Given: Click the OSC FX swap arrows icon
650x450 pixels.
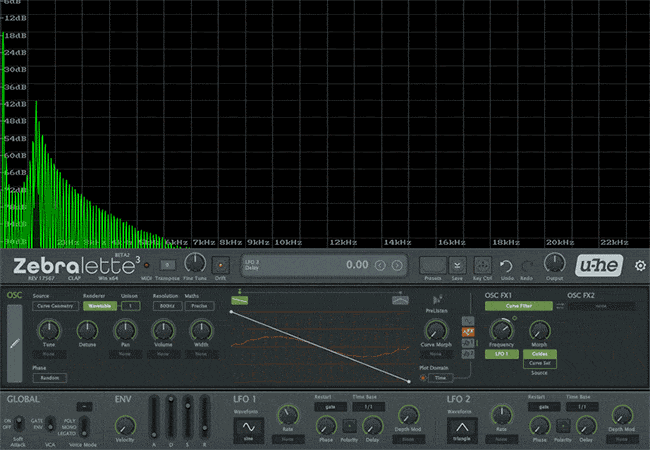Looking at the screenshot, I should pos(560,306).
